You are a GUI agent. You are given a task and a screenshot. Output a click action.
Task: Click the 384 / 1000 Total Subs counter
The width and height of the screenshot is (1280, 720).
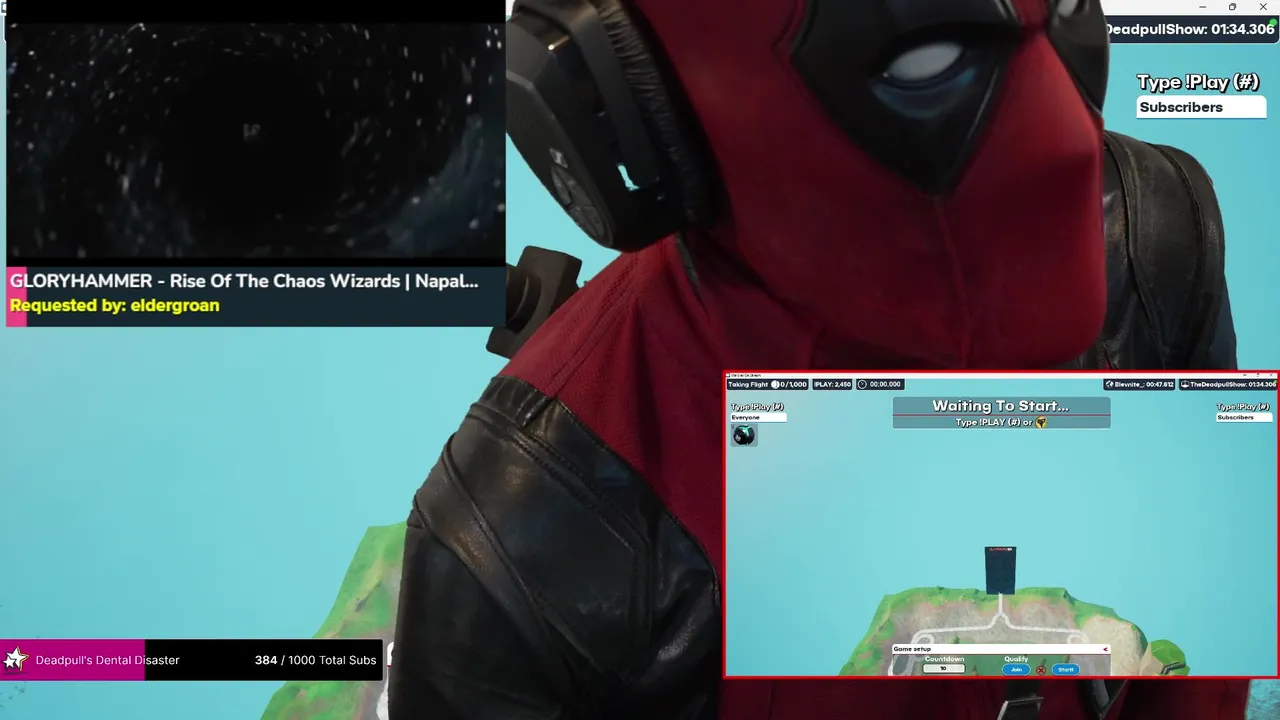tap(316, 660)
